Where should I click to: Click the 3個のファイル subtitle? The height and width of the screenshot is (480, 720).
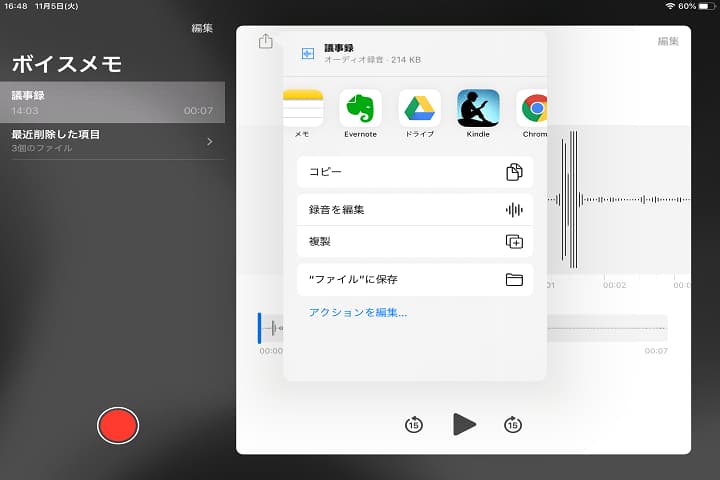[42, 148]
